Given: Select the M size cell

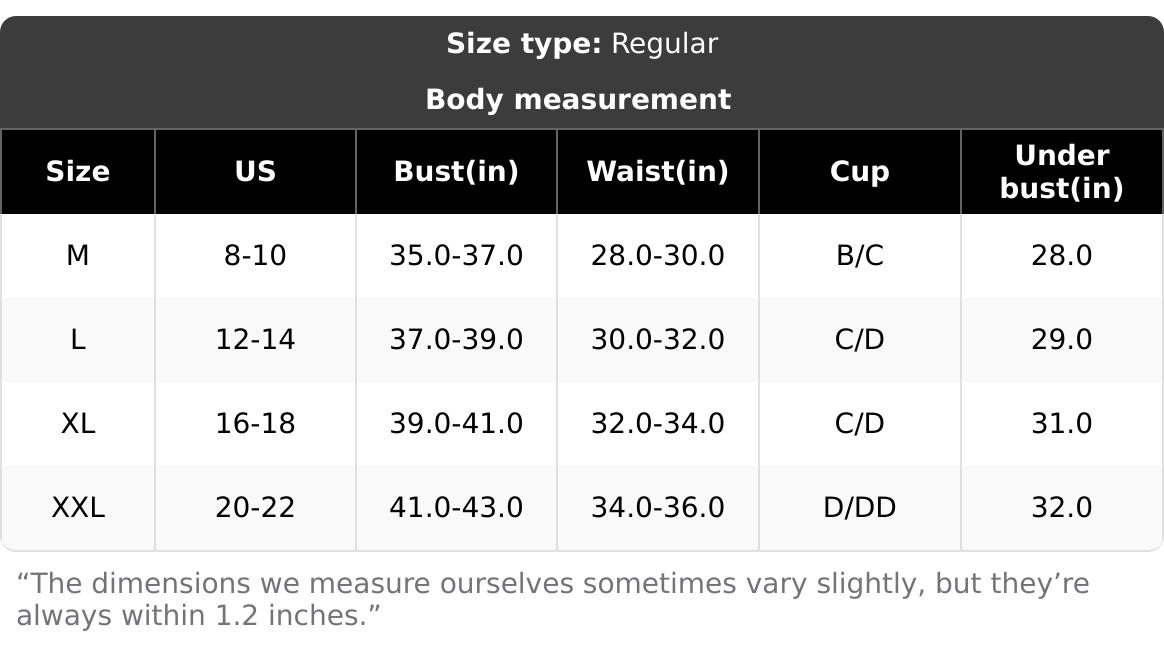Looking at the screenshot, I should (x=78, y=256).
